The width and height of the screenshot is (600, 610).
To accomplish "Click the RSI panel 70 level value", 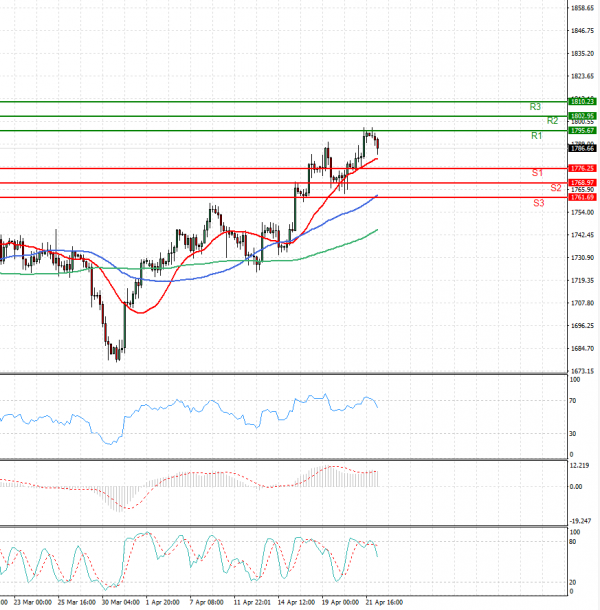I will coord(573,400).
